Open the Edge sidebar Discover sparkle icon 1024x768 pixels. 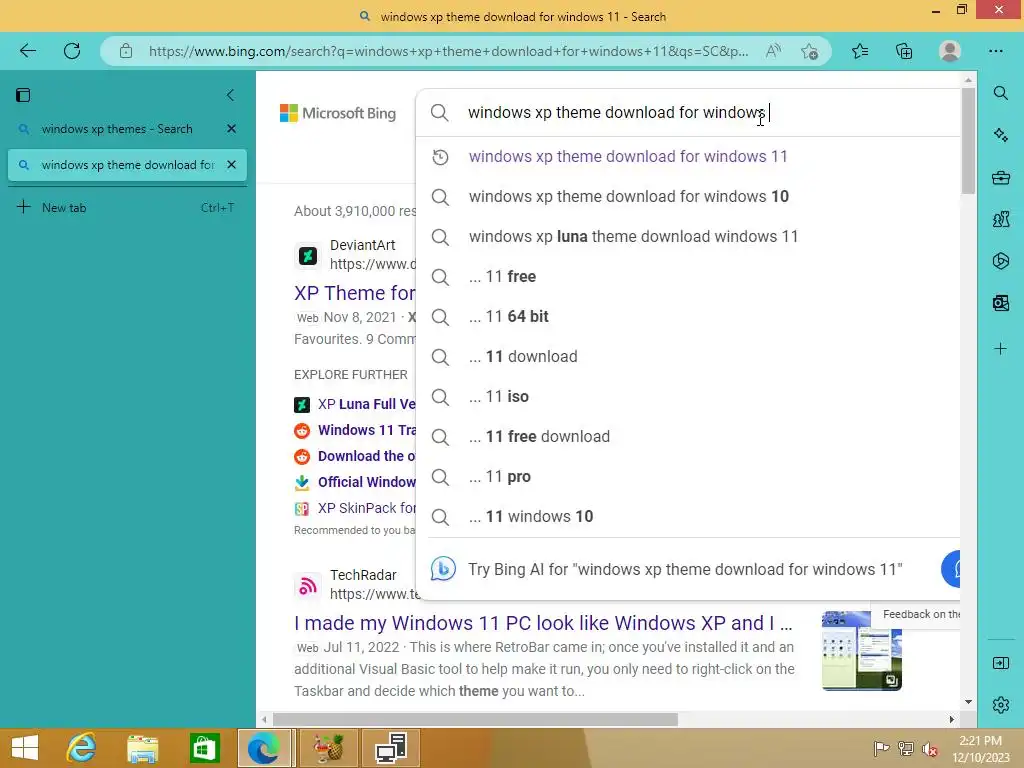(x=1000, y=135)
